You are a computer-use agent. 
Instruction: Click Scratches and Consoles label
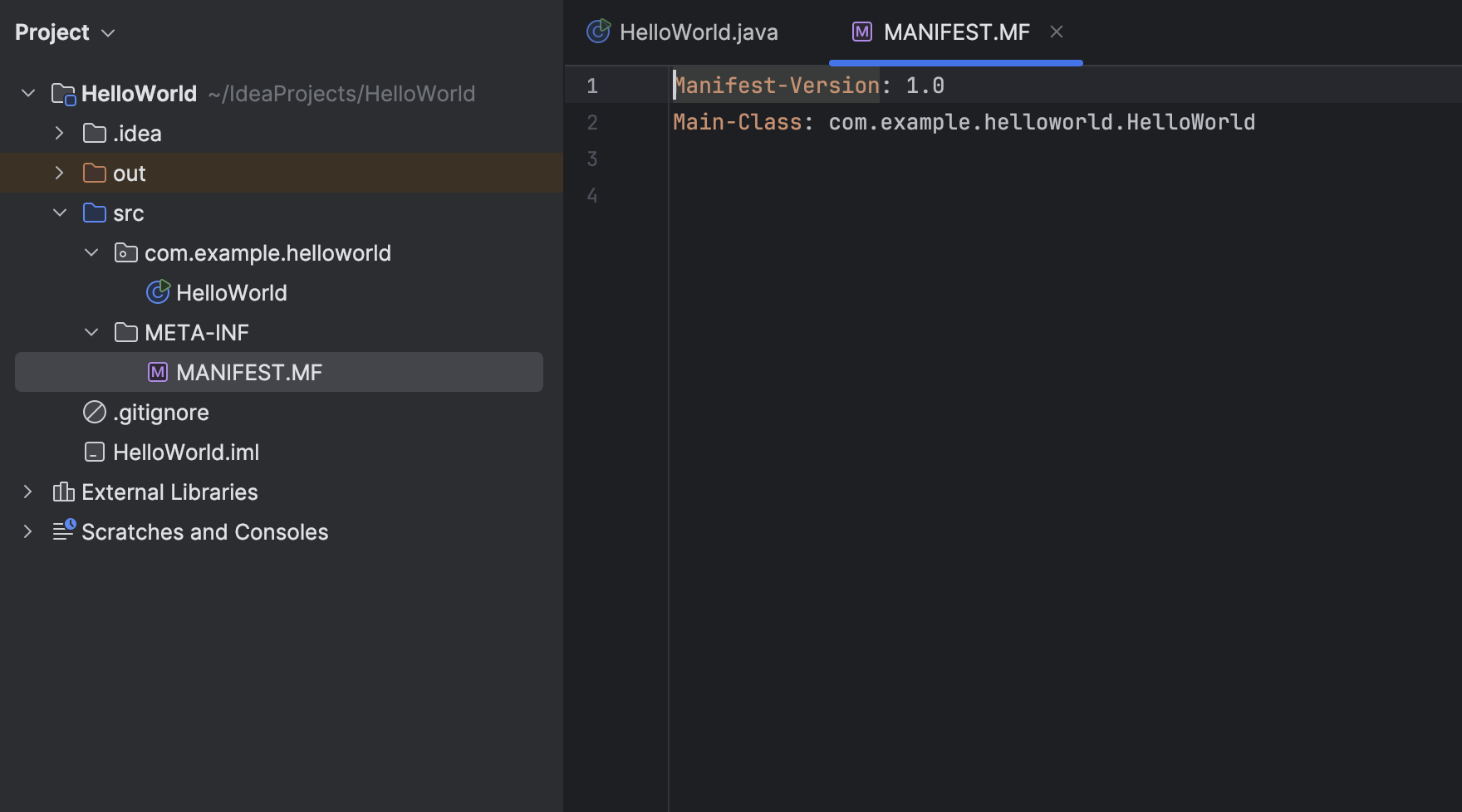pyautogui.click(x=205, y=532)
